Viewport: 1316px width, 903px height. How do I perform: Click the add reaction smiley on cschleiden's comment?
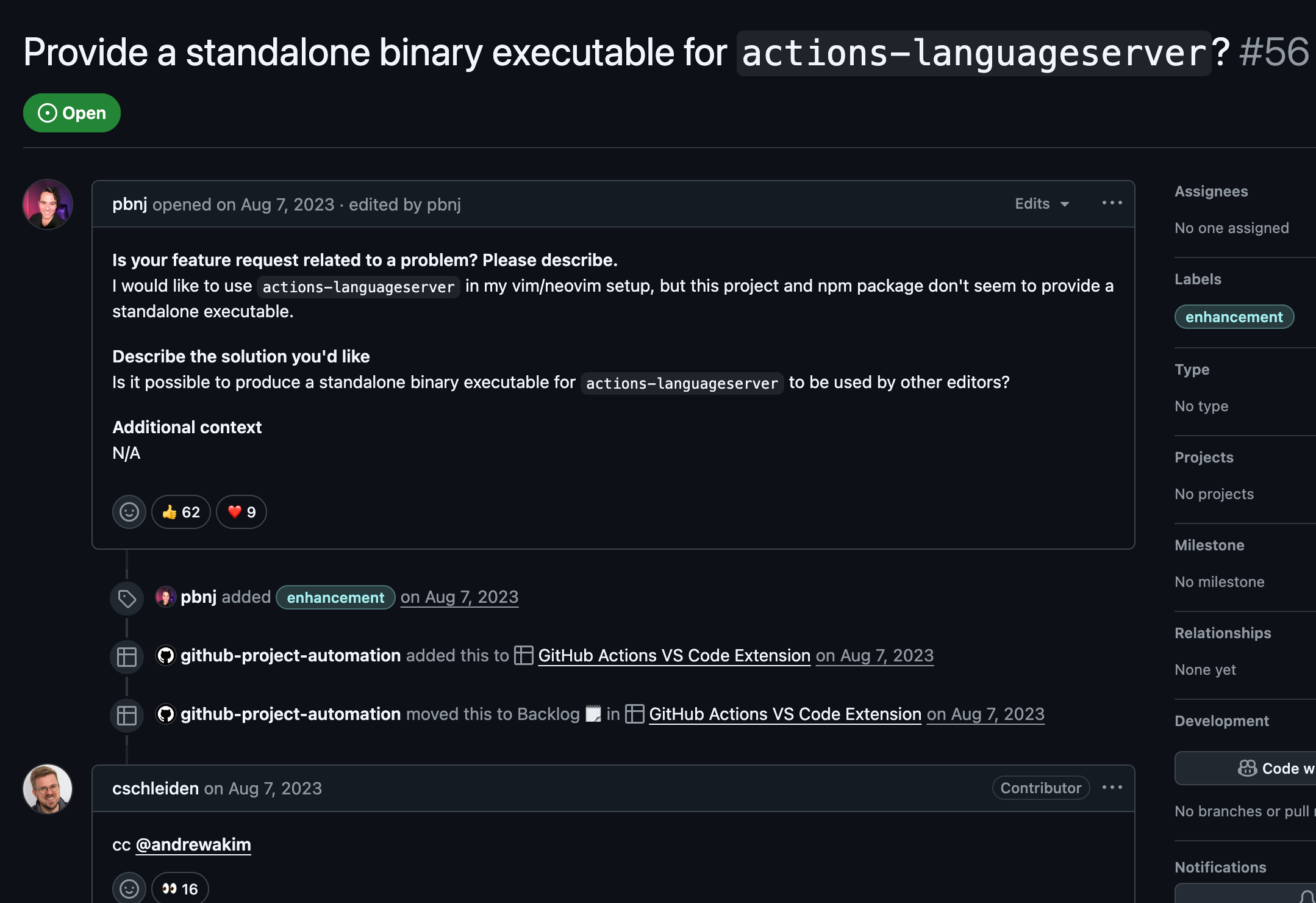pos(129,889)
